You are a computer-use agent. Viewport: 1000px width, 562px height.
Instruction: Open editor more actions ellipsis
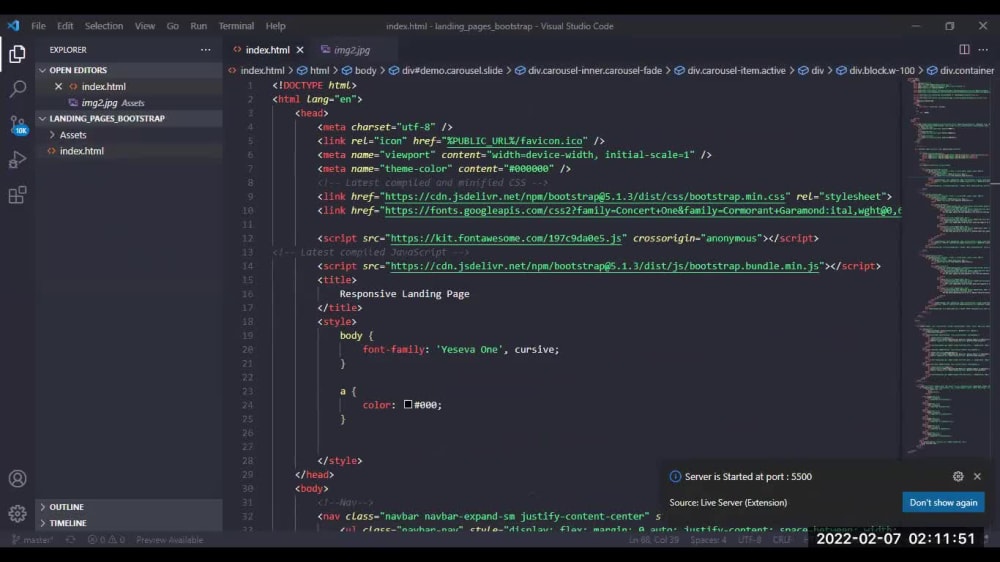coord(983,50)
